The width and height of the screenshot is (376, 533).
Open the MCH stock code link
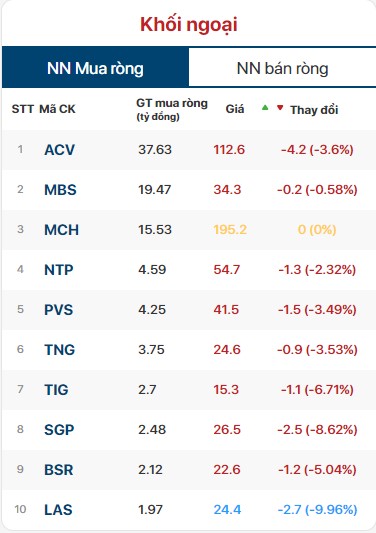click(x=62, y=230)
